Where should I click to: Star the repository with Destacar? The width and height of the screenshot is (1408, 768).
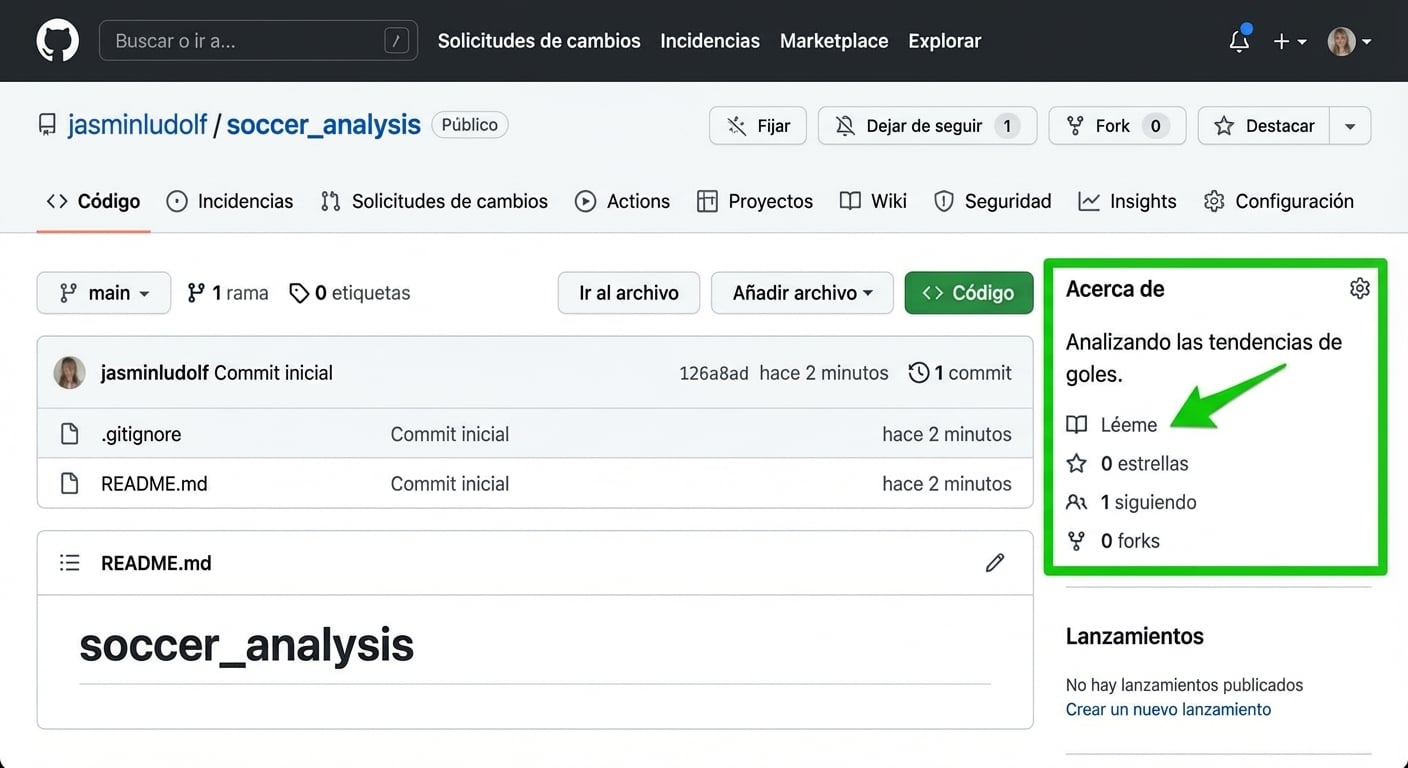pyautogui.click(x=1264, y=126)
